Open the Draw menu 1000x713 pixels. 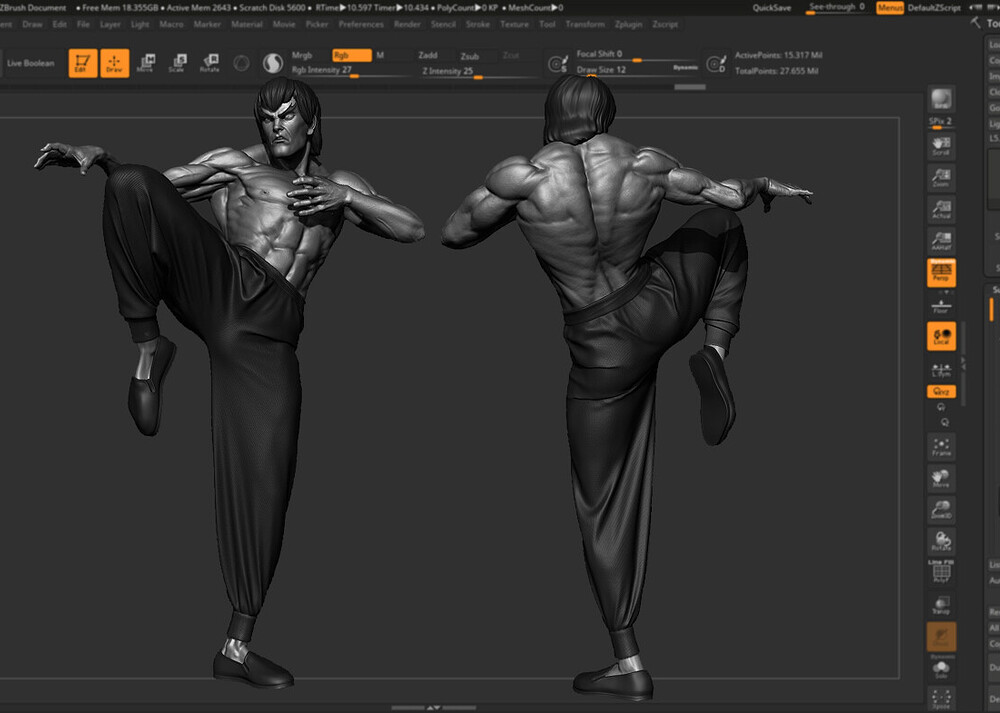point(32,24)
